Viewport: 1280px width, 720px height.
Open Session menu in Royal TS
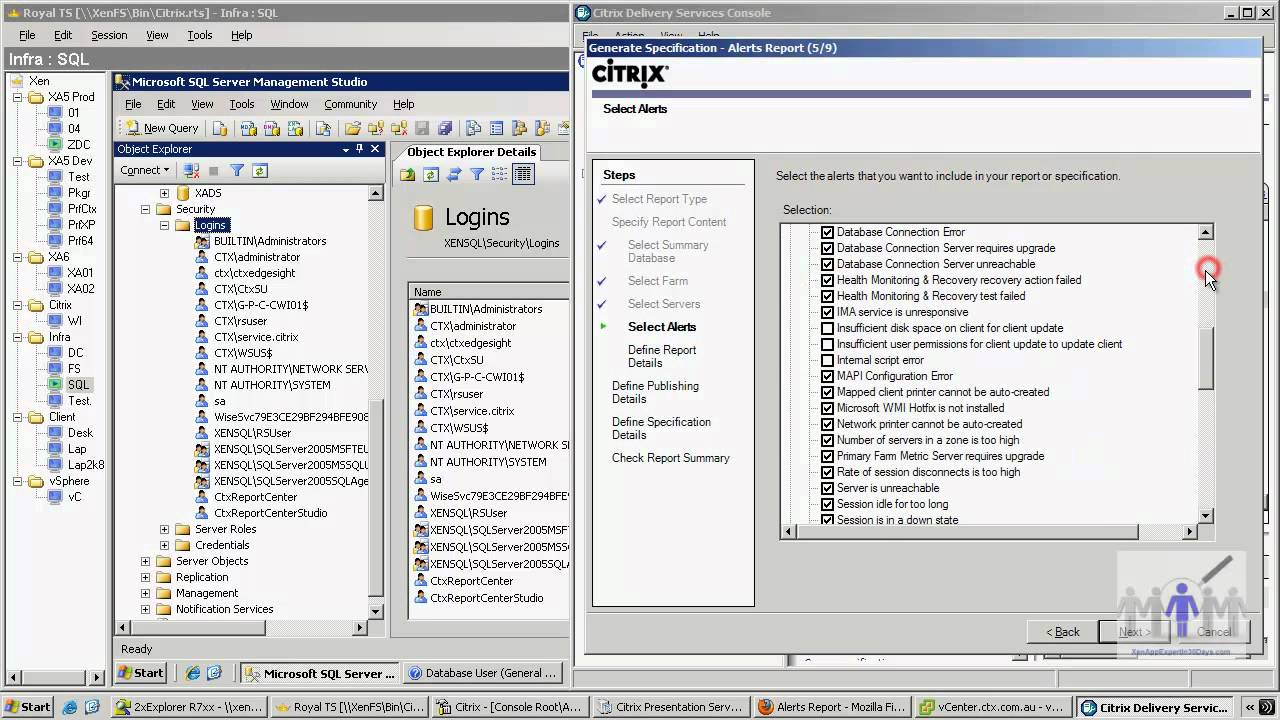[109, 35]
